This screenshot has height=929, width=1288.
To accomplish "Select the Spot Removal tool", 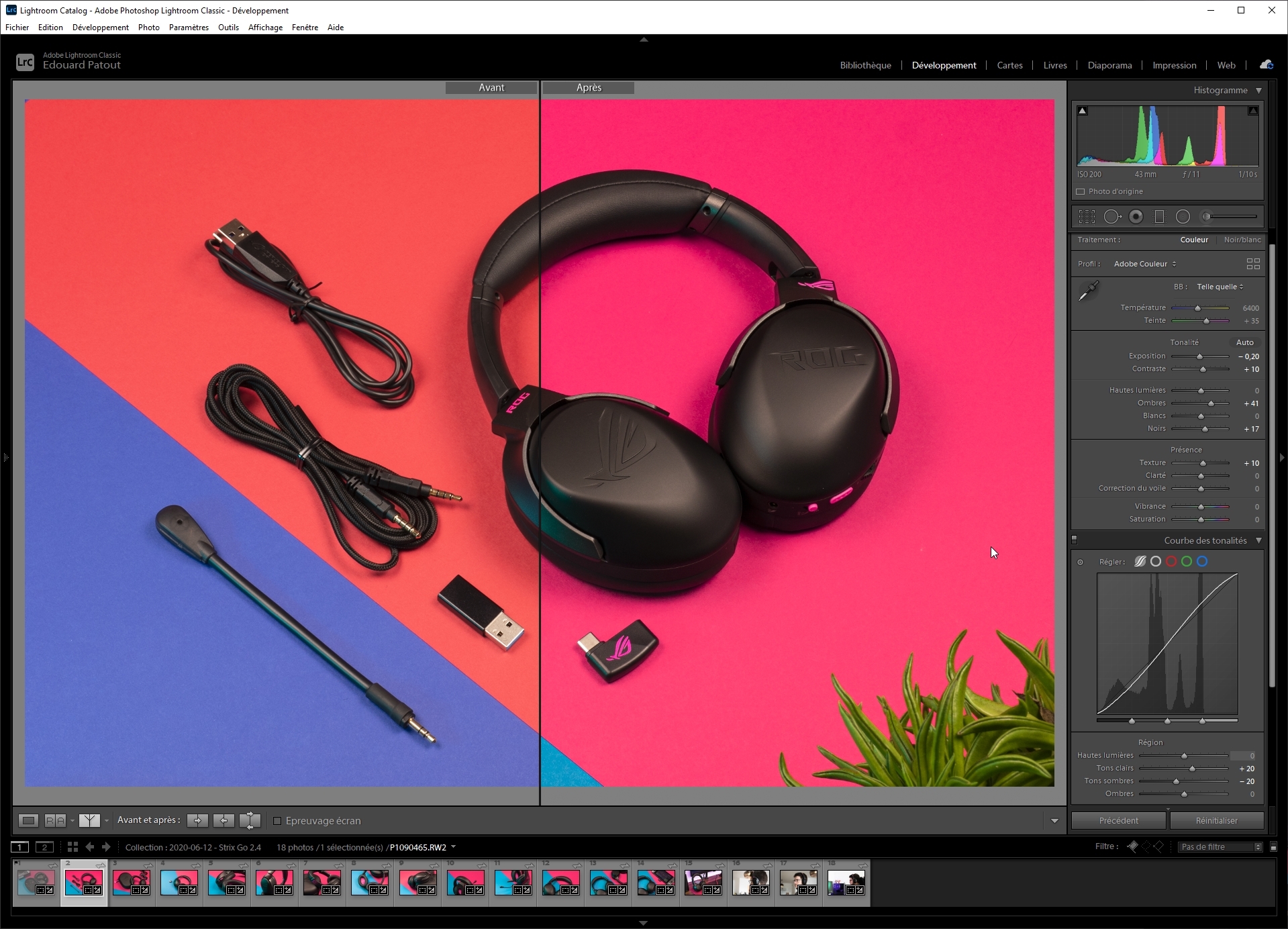I will (1112, 216).
